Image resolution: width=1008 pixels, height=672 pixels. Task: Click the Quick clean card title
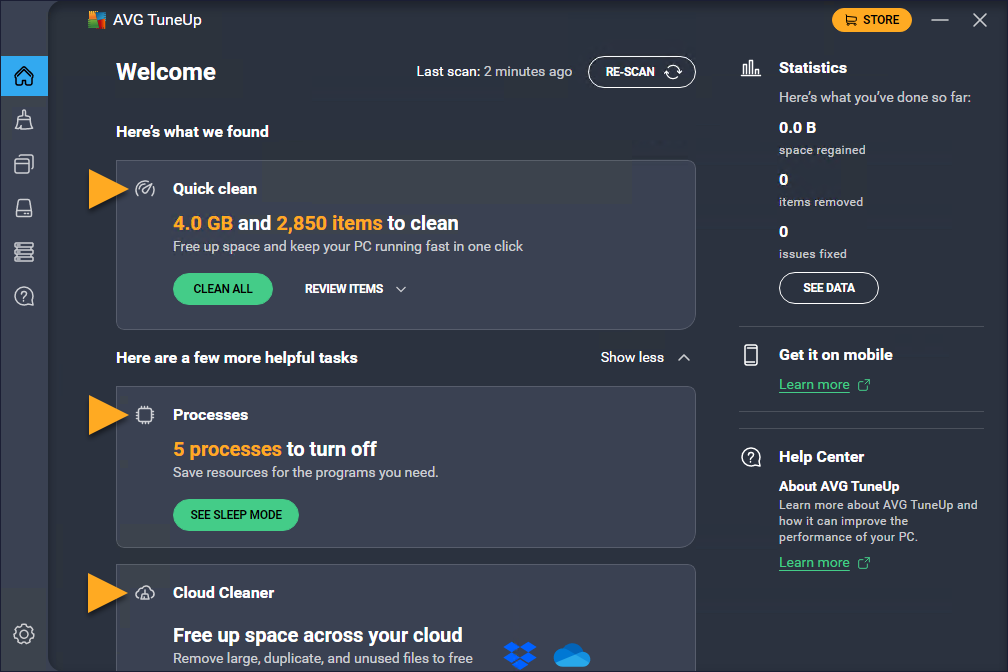(x=215, y=188)
